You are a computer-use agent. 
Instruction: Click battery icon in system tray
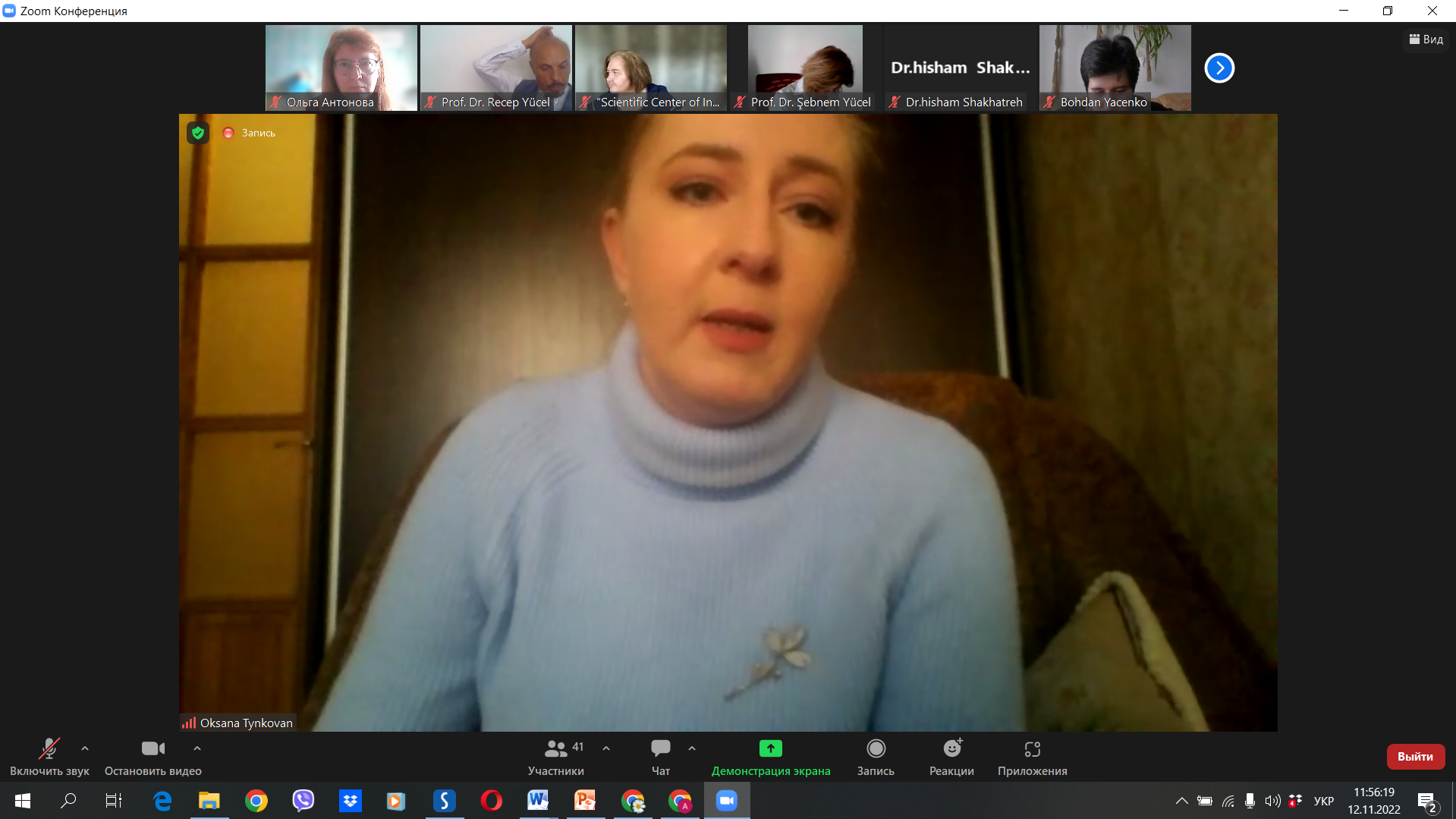(1205, 801)
